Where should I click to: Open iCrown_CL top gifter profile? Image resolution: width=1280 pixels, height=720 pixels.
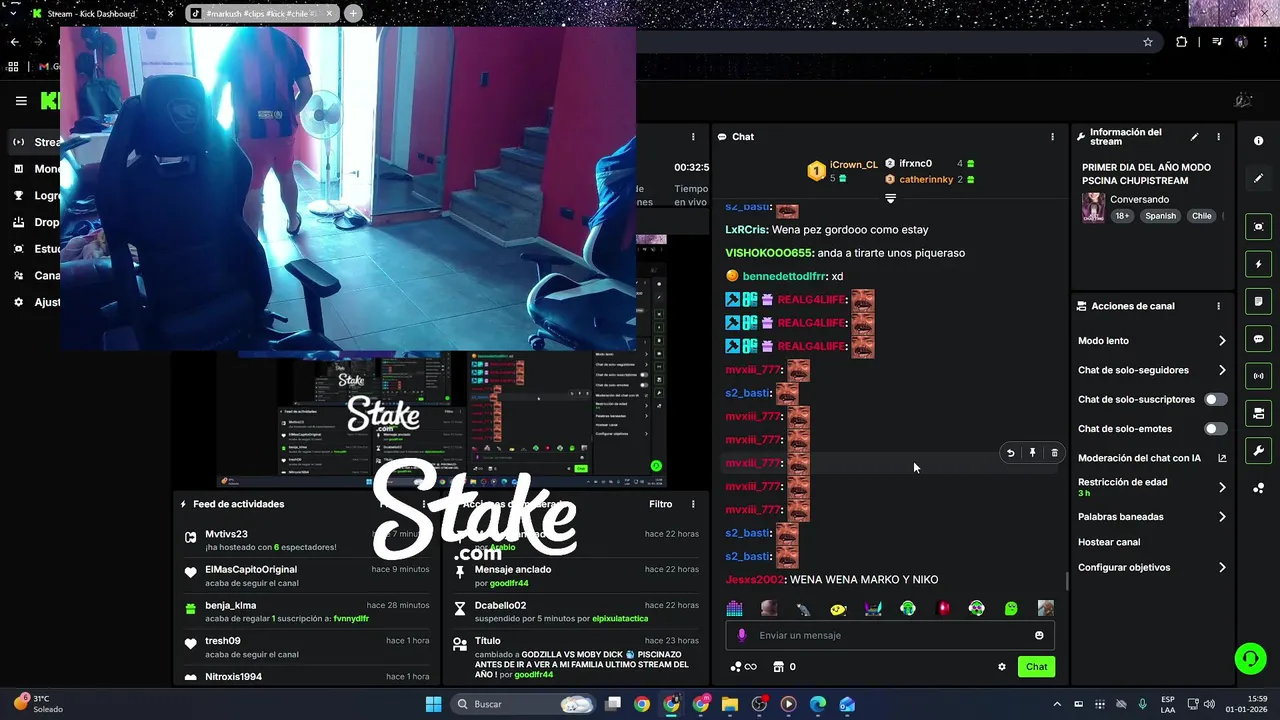pyautogui.click(x=853, y=165)
